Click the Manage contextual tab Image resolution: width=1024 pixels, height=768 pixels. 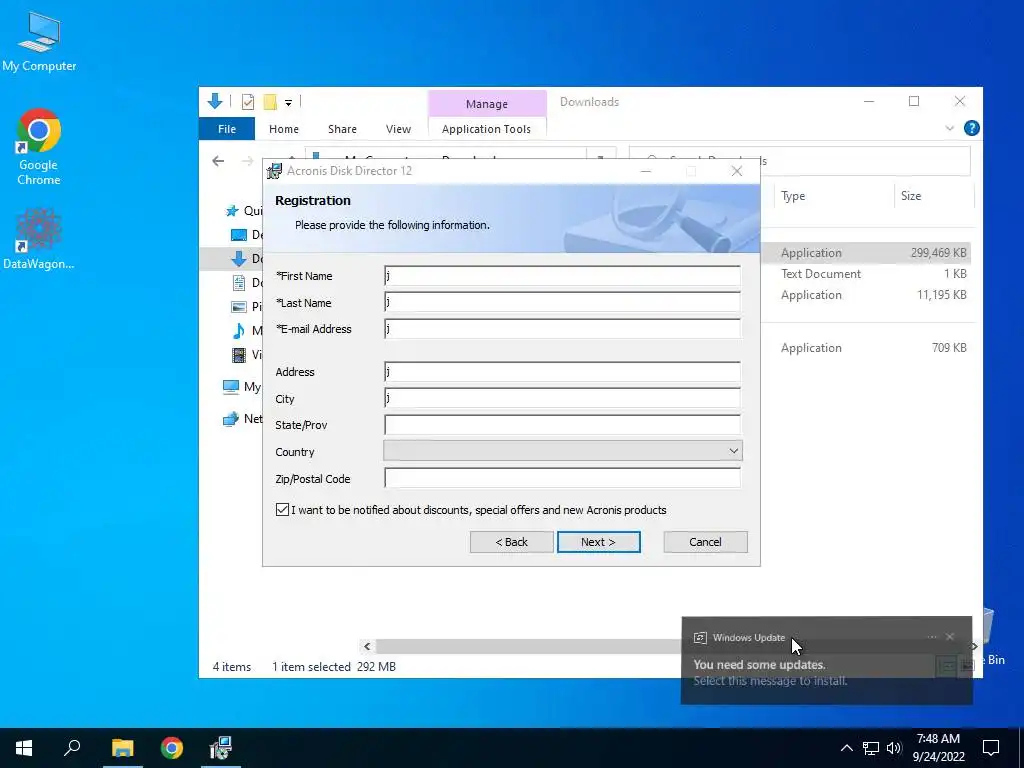pos(487,104)
